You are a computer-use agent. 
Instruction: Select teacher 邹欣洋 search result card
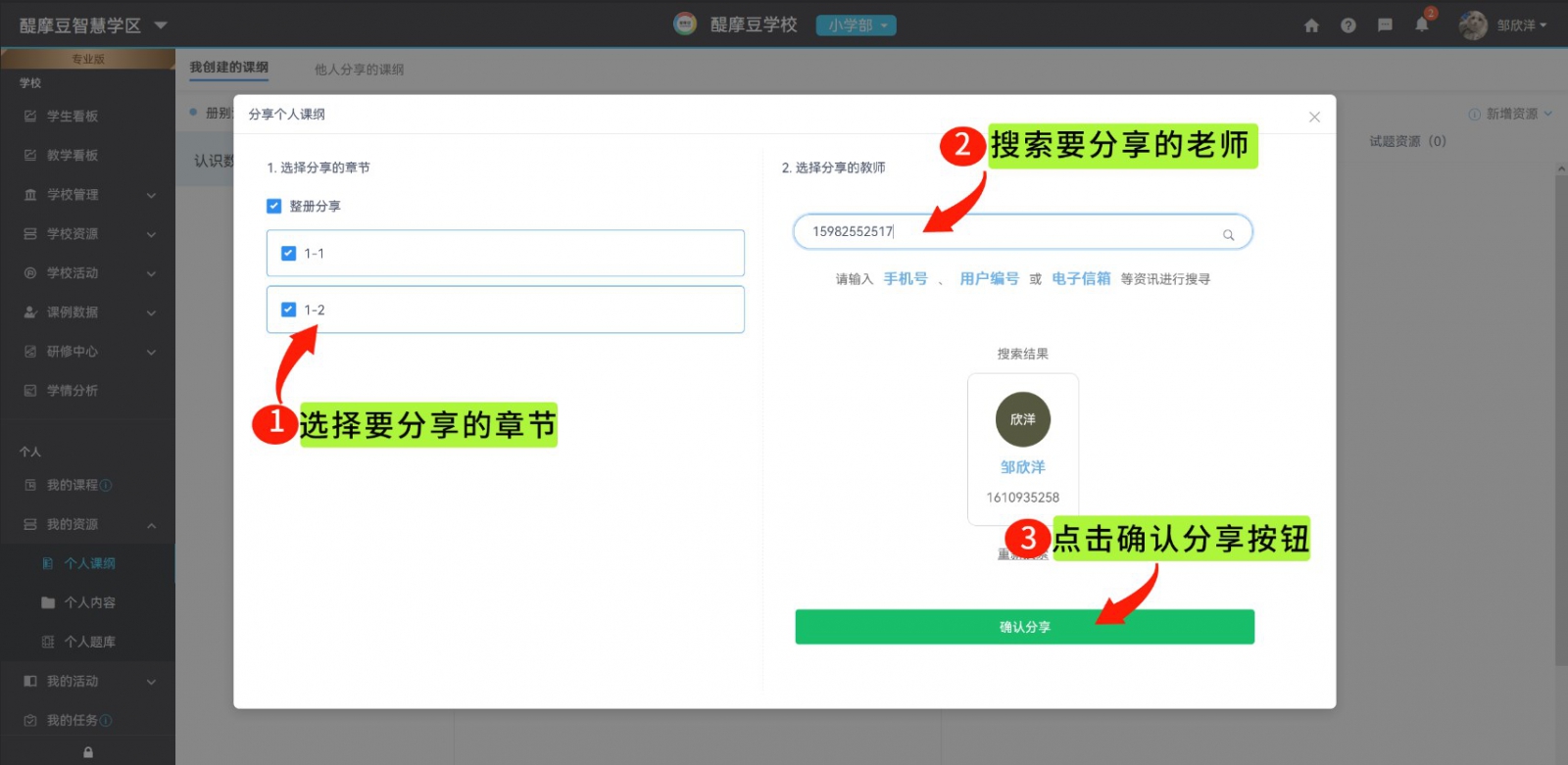[x=1022, y=449]
